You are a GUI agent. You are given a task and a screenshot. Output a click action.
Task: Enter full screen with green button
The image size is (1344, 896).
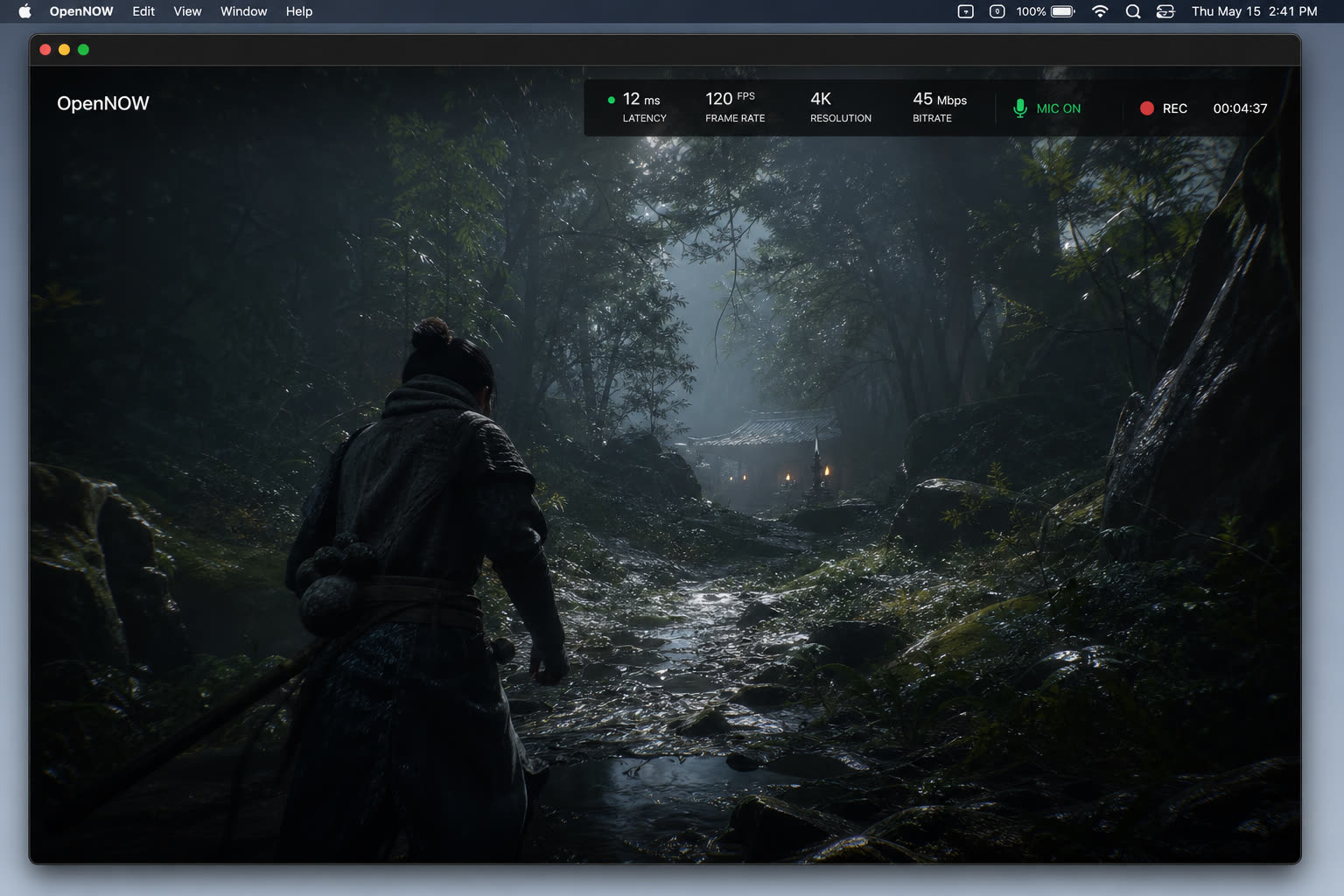(x=83, y=50)
